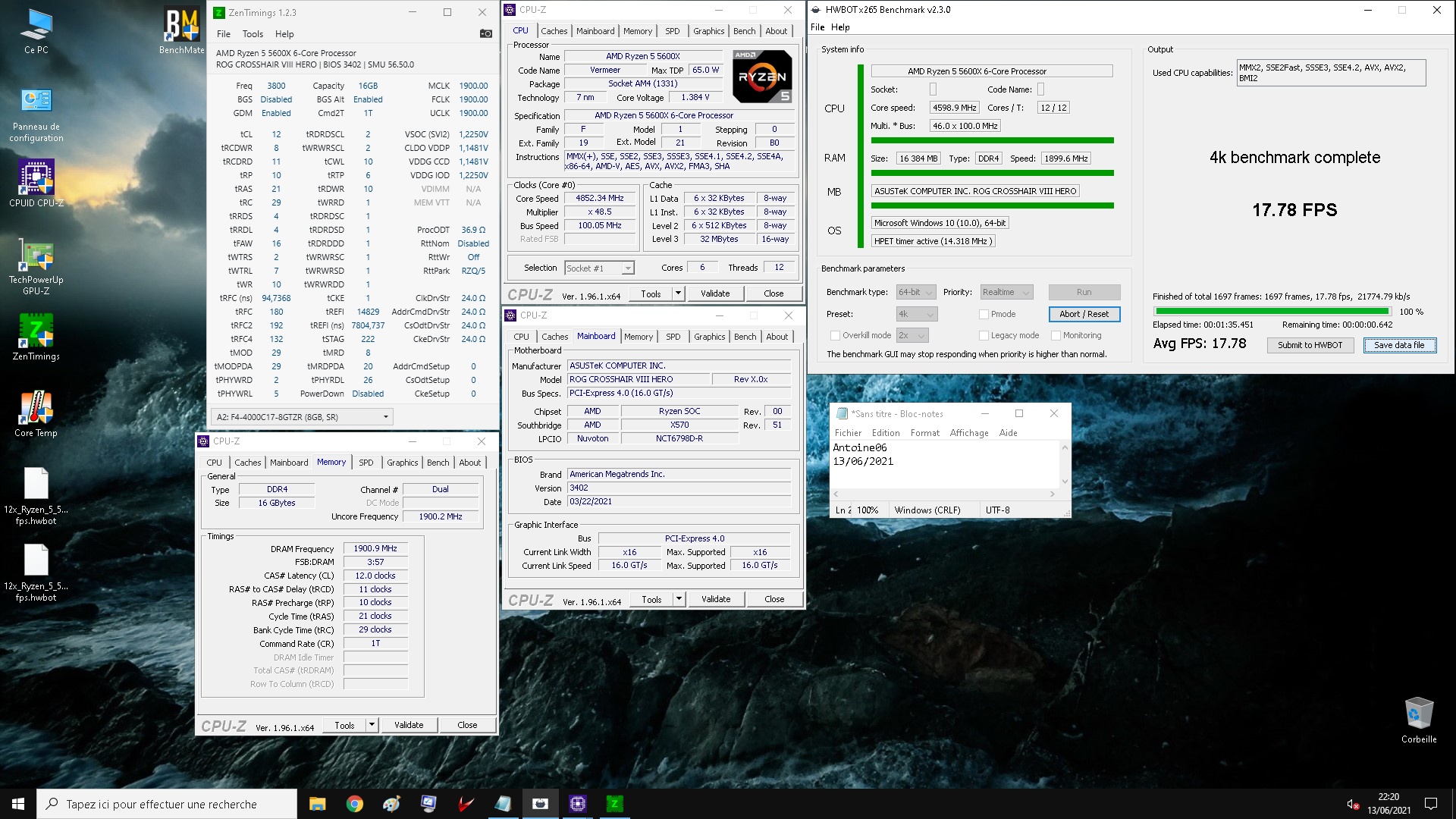Image resolution: width=1456 pixels, height=819 pixels.
Task: Click Tools button in Mainboard CPU-Z window
Action: pyautogui.click(x=651, y=599)
